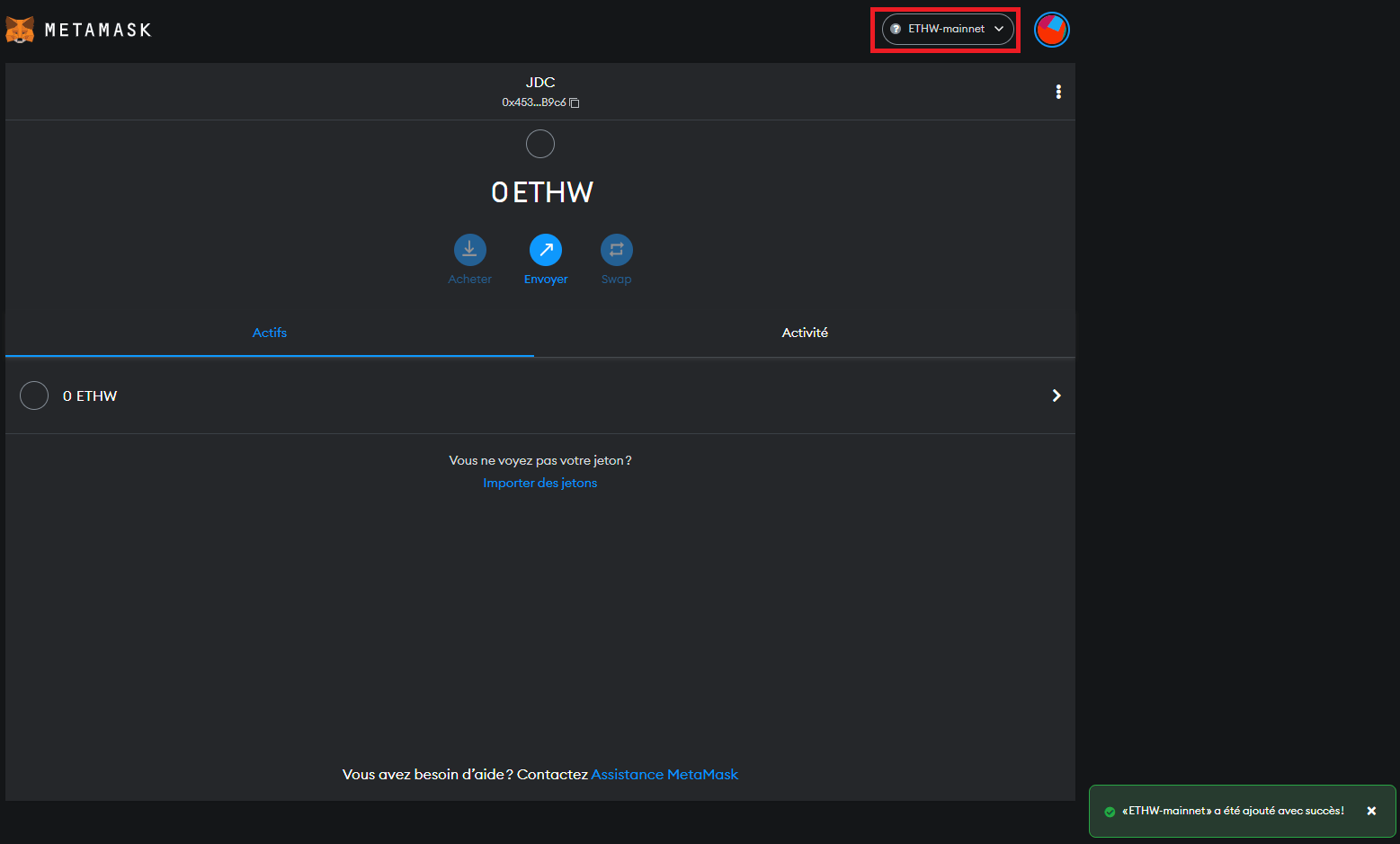
Task: Click the JDC account name
Action: [540, 83]
